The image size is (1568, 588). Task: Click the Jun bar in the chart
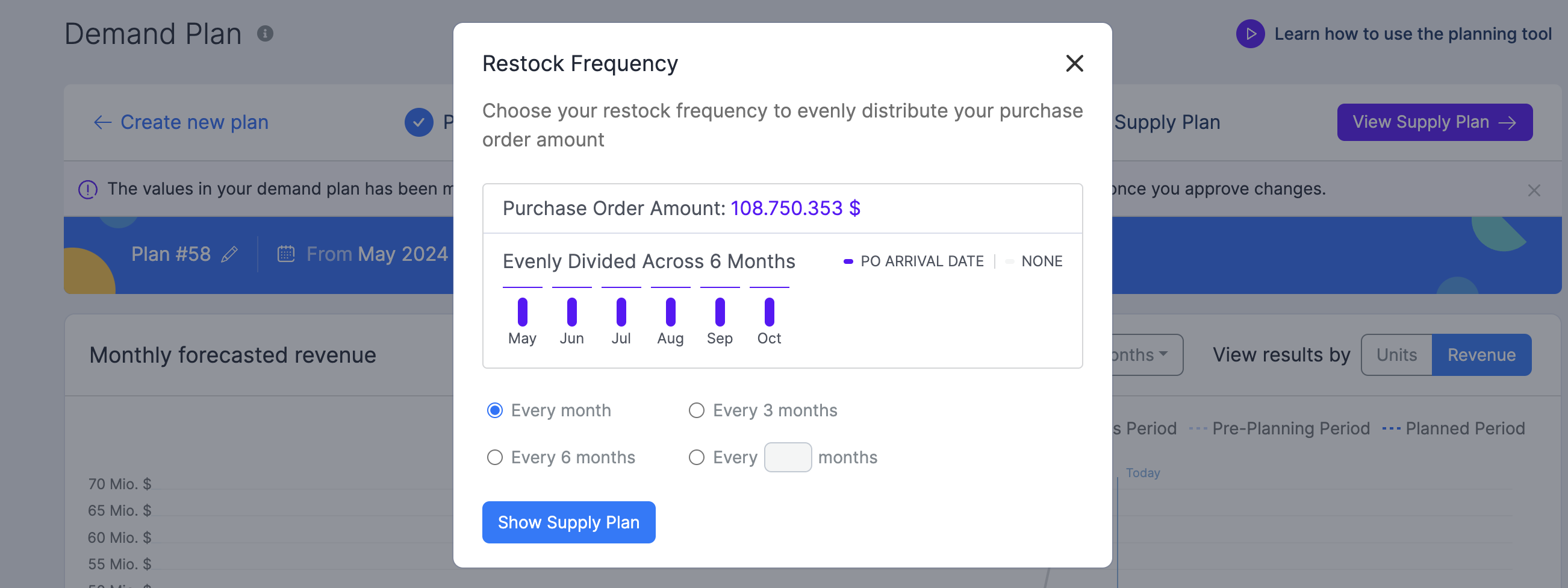[571, 312]
